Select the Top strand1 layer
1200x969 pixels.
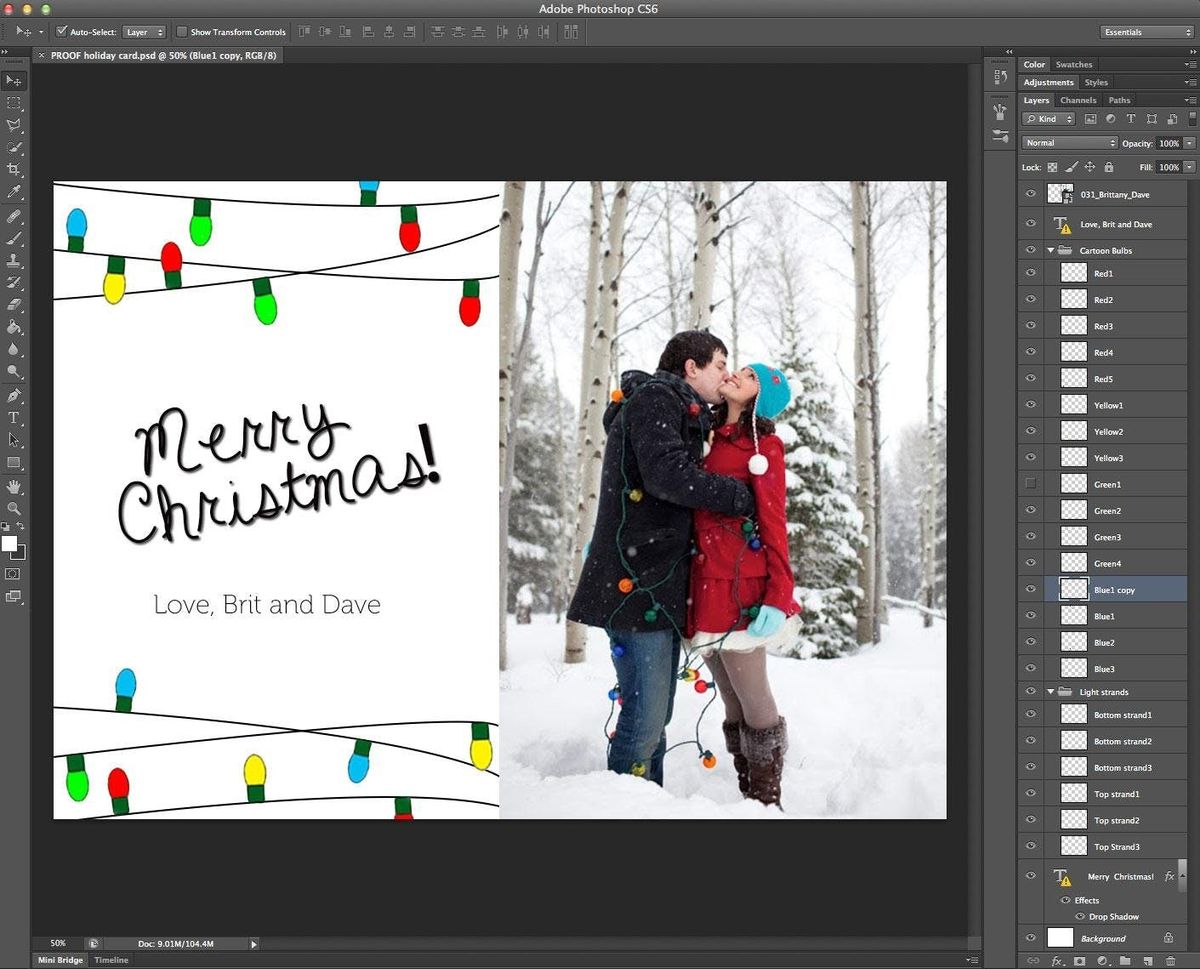pos(1116,794)
